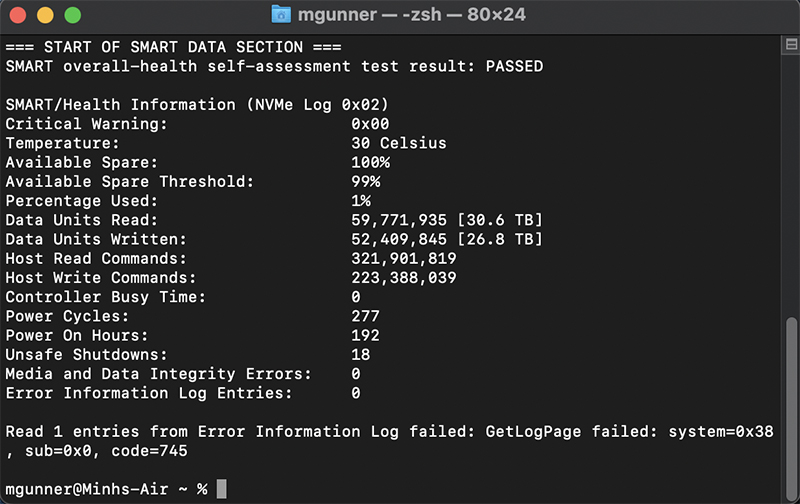Click the yellow minimize window button
The image size is (800, 504).
tap(45, 15)
